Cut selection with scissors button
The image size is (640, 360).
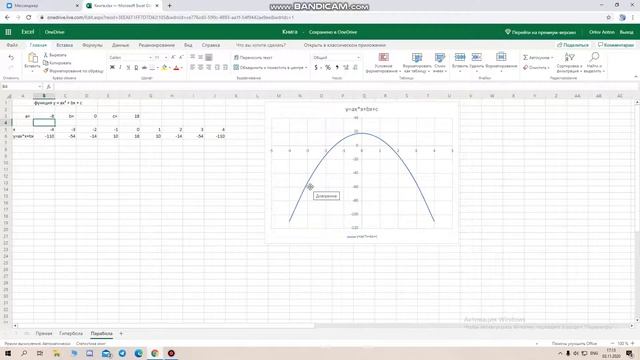(x=55, y=55)
